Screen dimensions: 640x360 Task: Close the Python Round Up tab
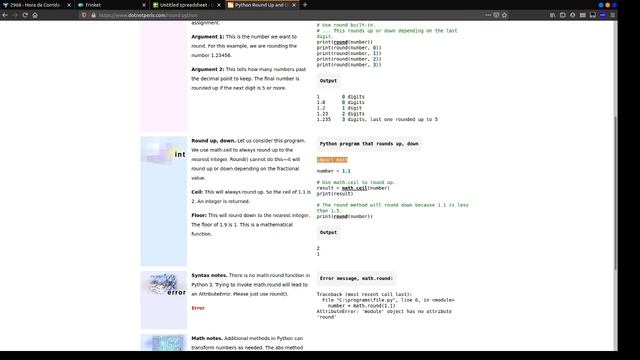click(x=294, y=5)
